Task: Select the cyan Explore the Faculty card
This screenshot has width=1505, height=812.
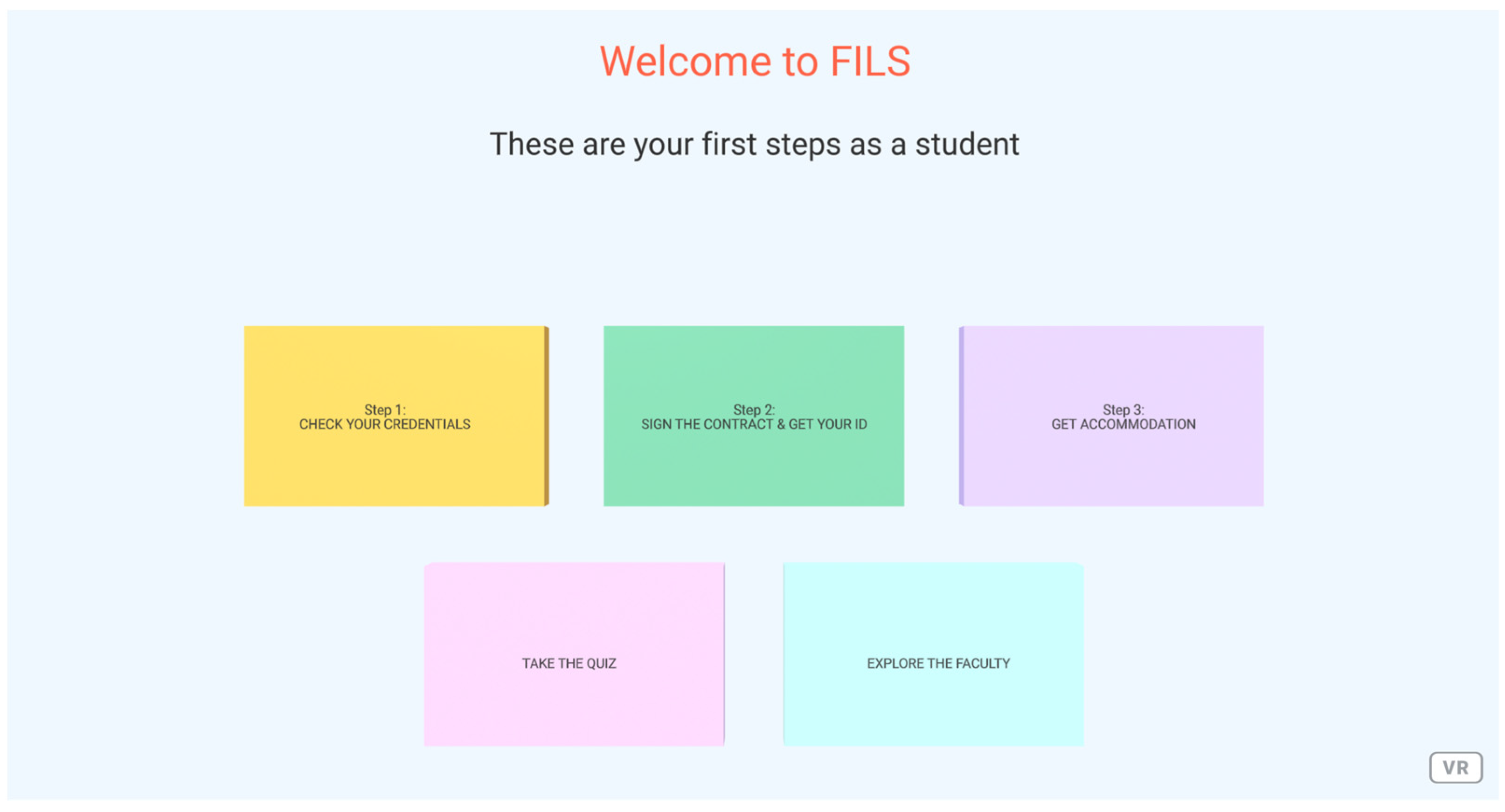Action: [x=933, y=701]
